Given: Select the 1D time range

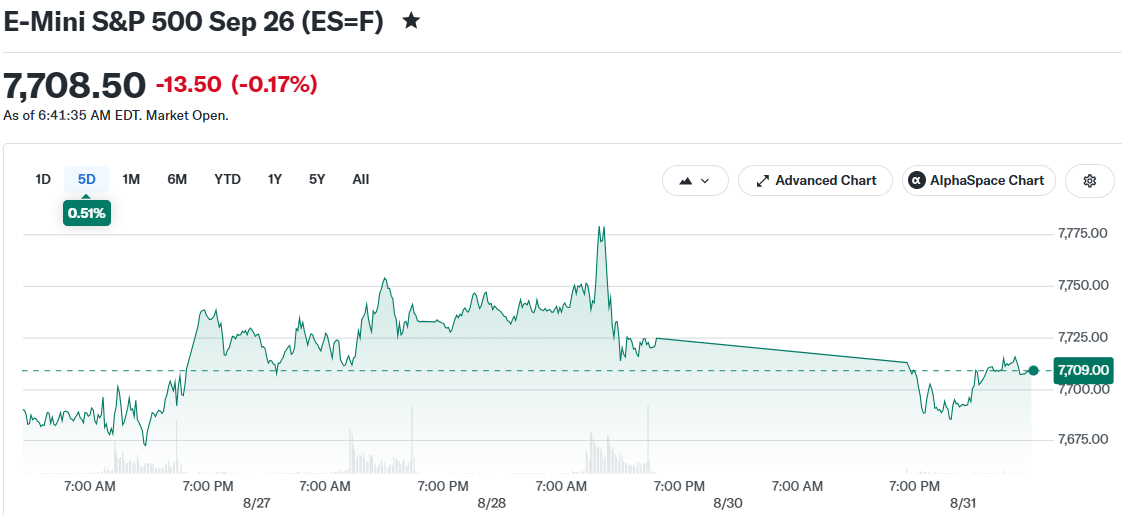Looking at the screenshot, I should pyautogui.click(x=43, y=180).
